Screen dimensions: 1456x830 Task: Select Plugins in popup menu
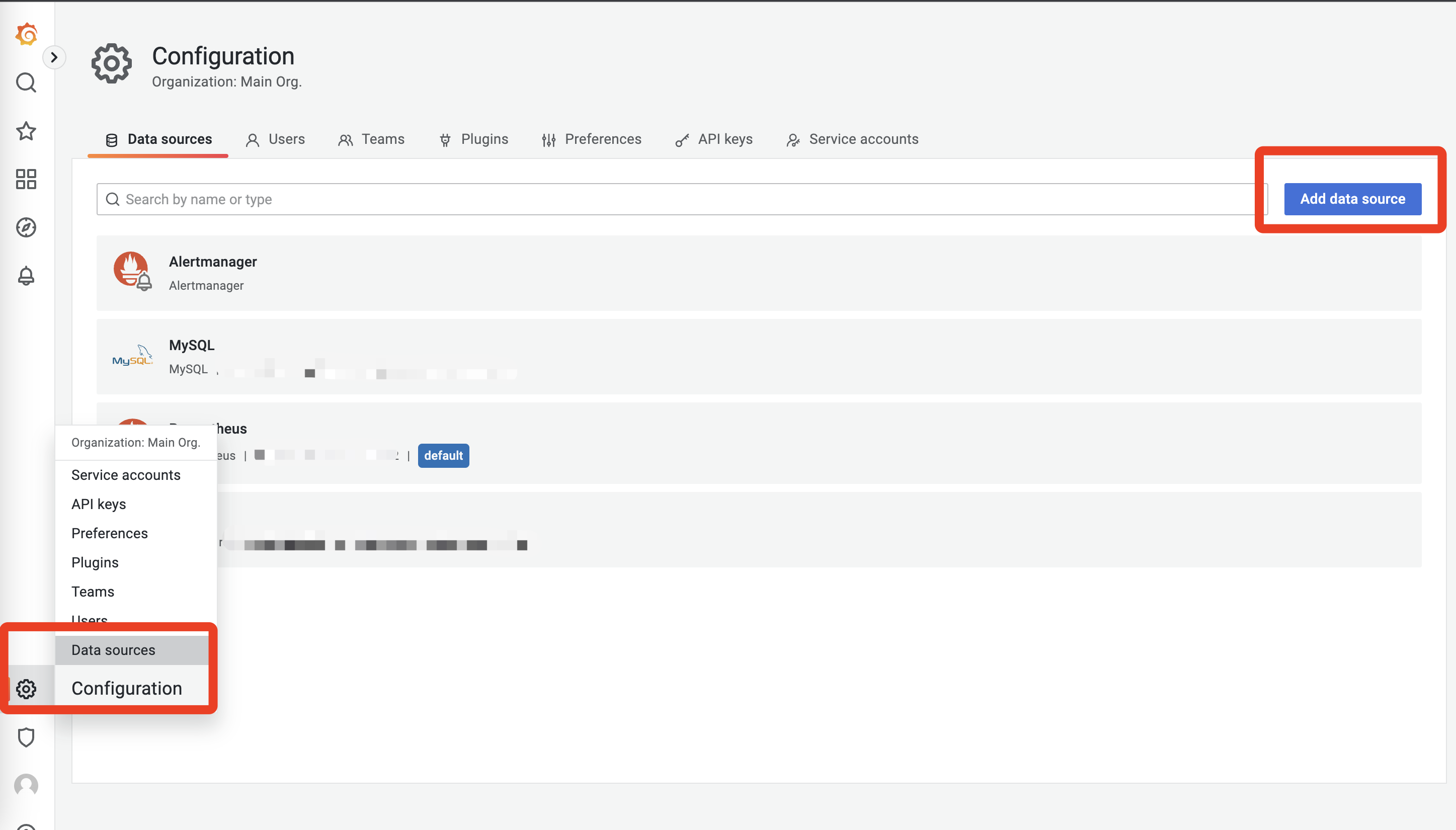click(x=95, y=562)
